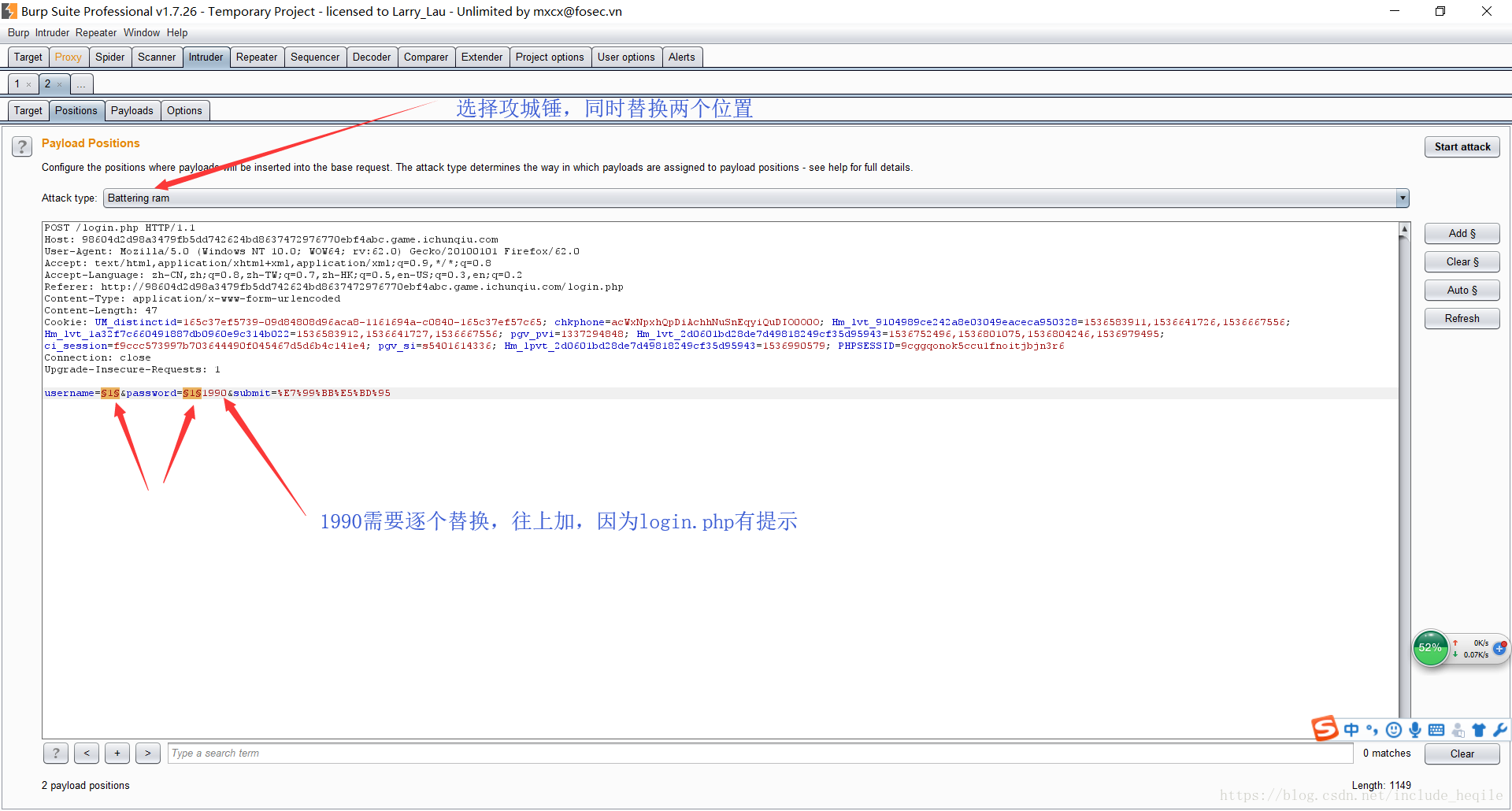Open the Window menu
Image resolution: width=1512 pixels, height=811 pixels.
(142, 33)
